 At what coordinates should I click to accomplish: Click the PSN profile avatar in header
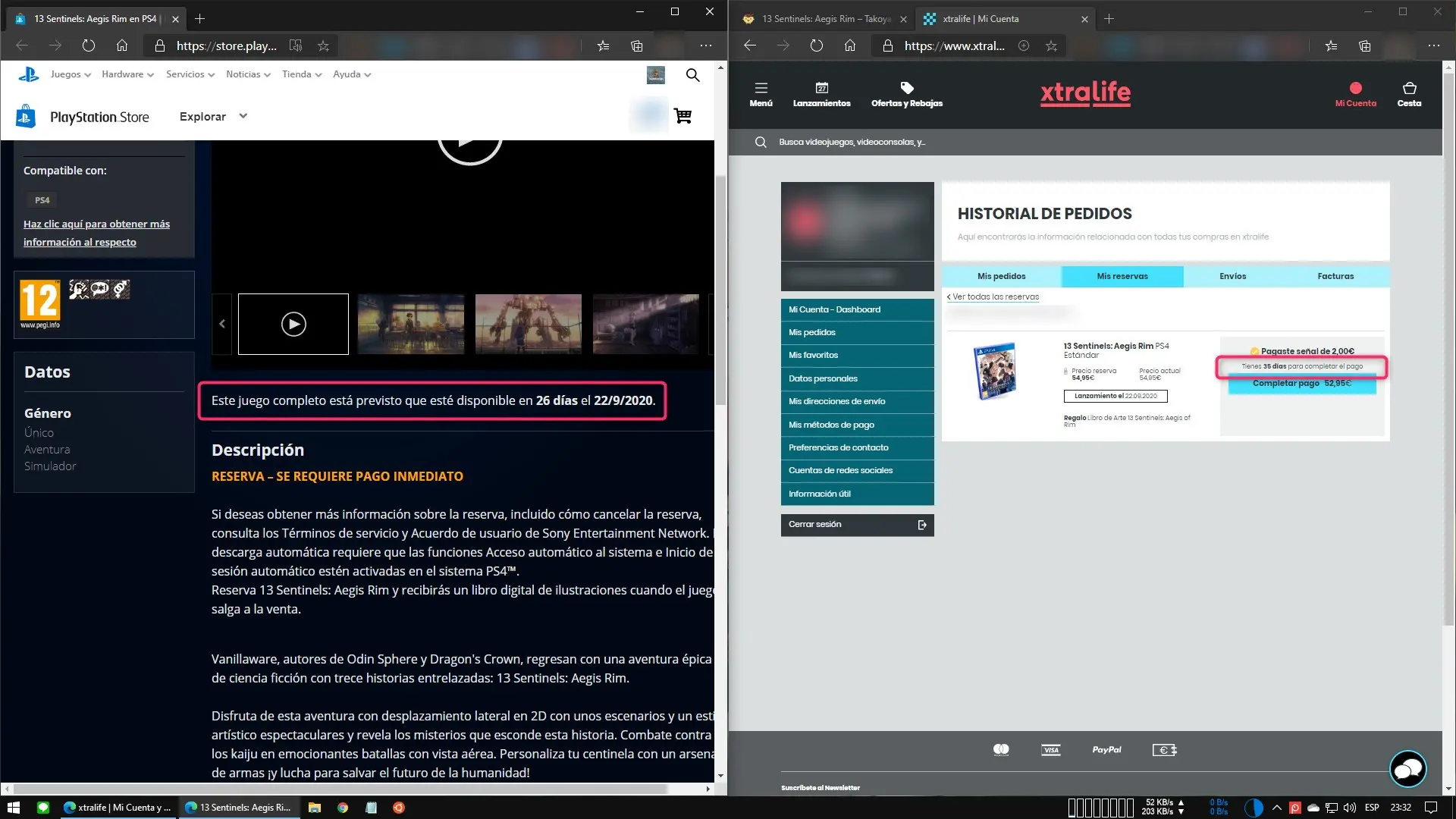click(x=656, y=74)
